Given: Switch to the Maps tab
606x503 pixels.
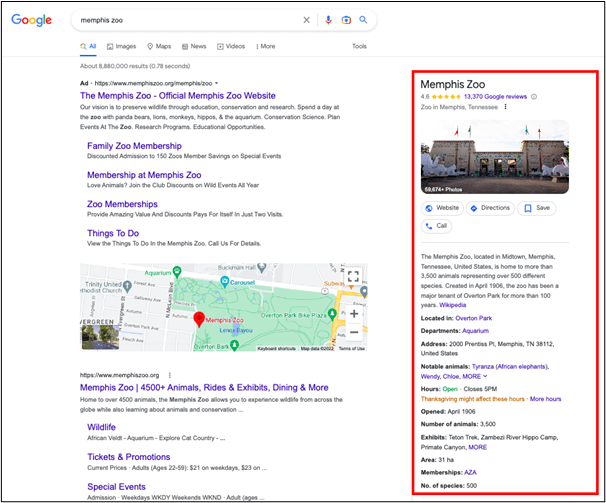Looking at the screenshot, I should [x=159, y=46].
